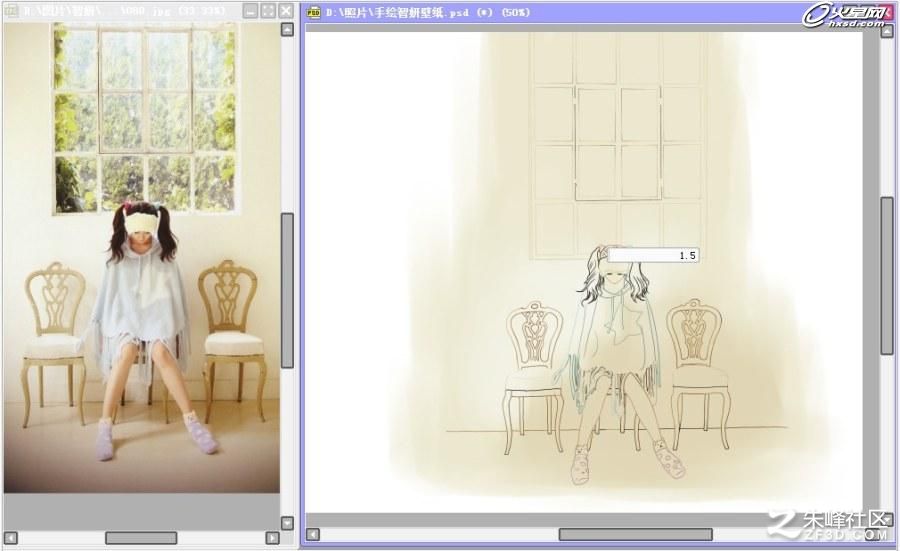Click the up arrow of photo window scrollbar

[287, 29]
